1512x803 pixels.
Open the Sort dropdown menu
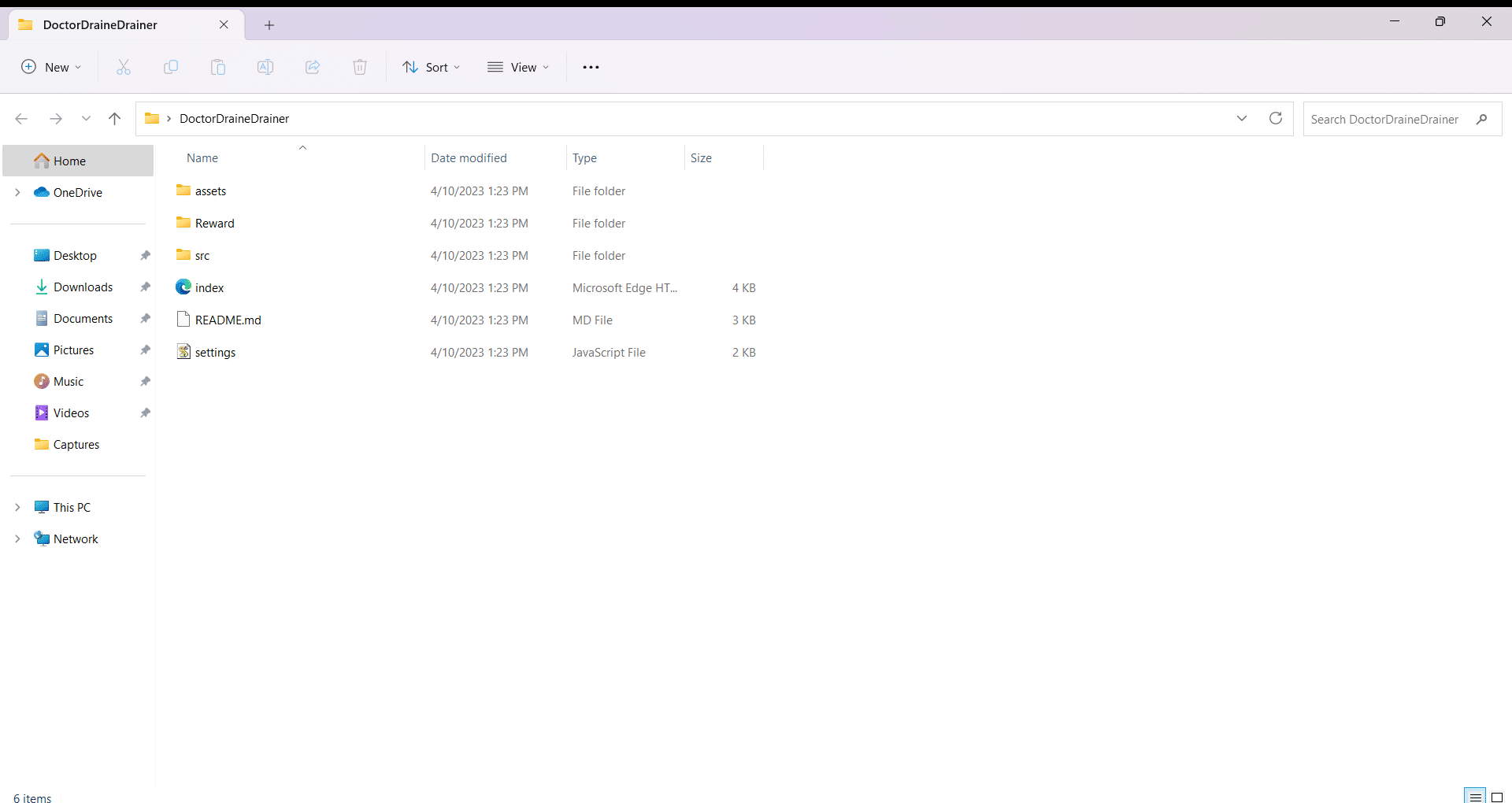[x=431, y=68]
